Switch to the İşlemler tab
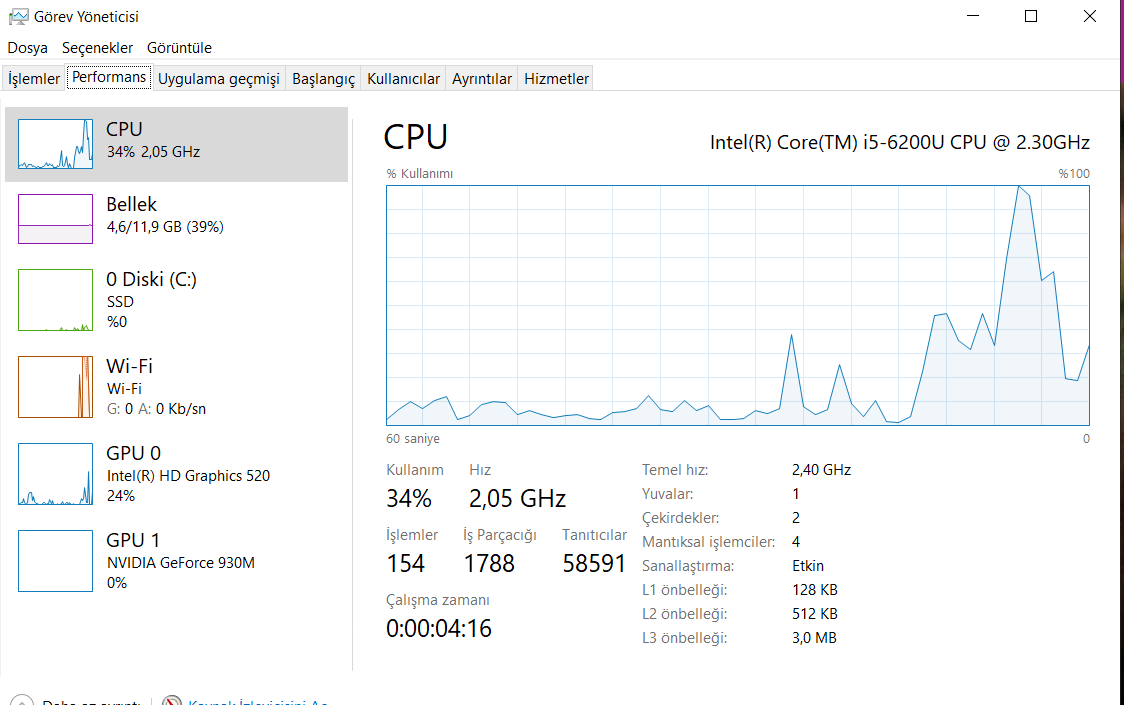 pyautogui.click(x=34, y=79)
